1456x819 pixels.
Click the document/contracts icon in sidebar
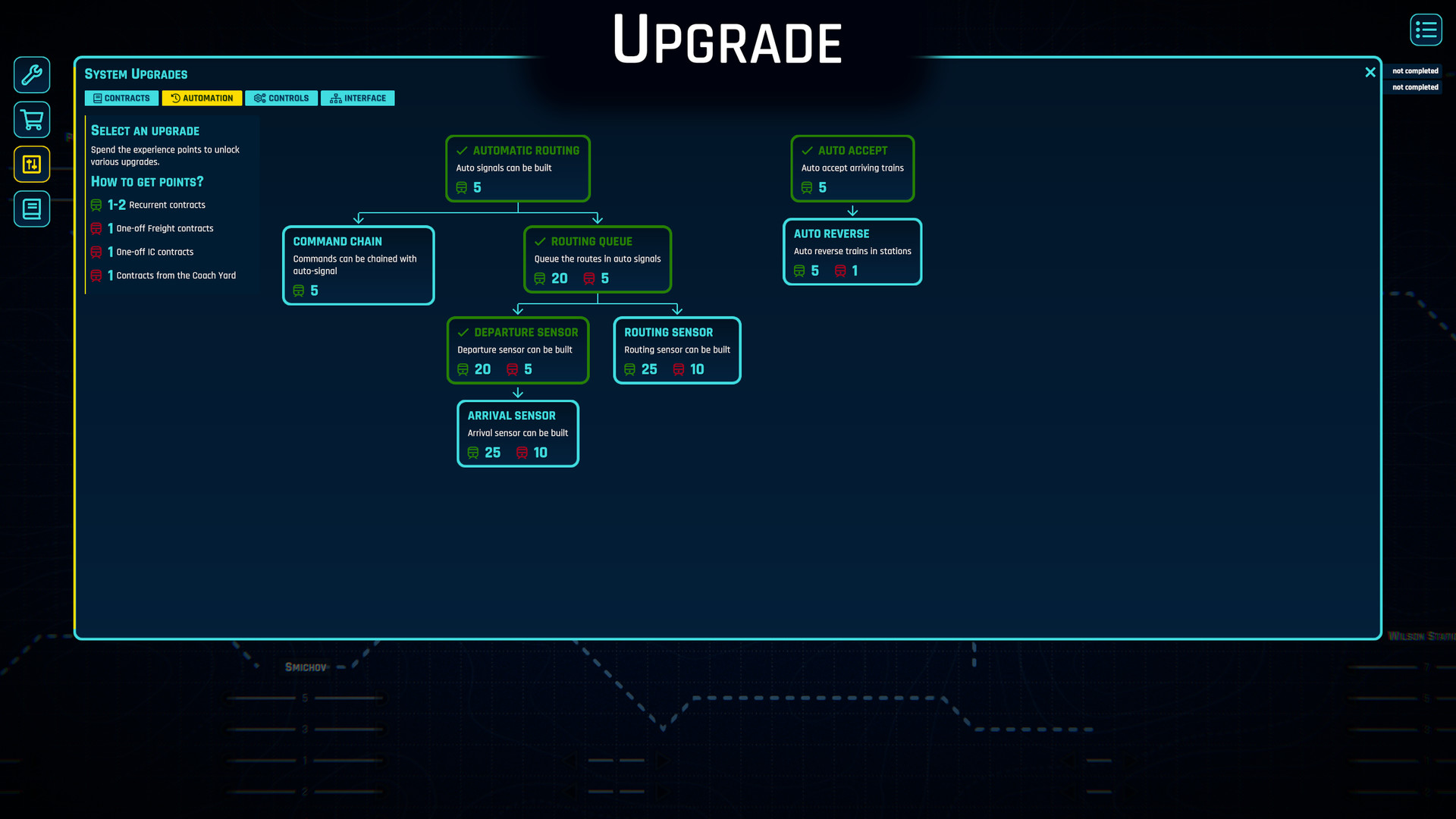[x=32, y=209]
